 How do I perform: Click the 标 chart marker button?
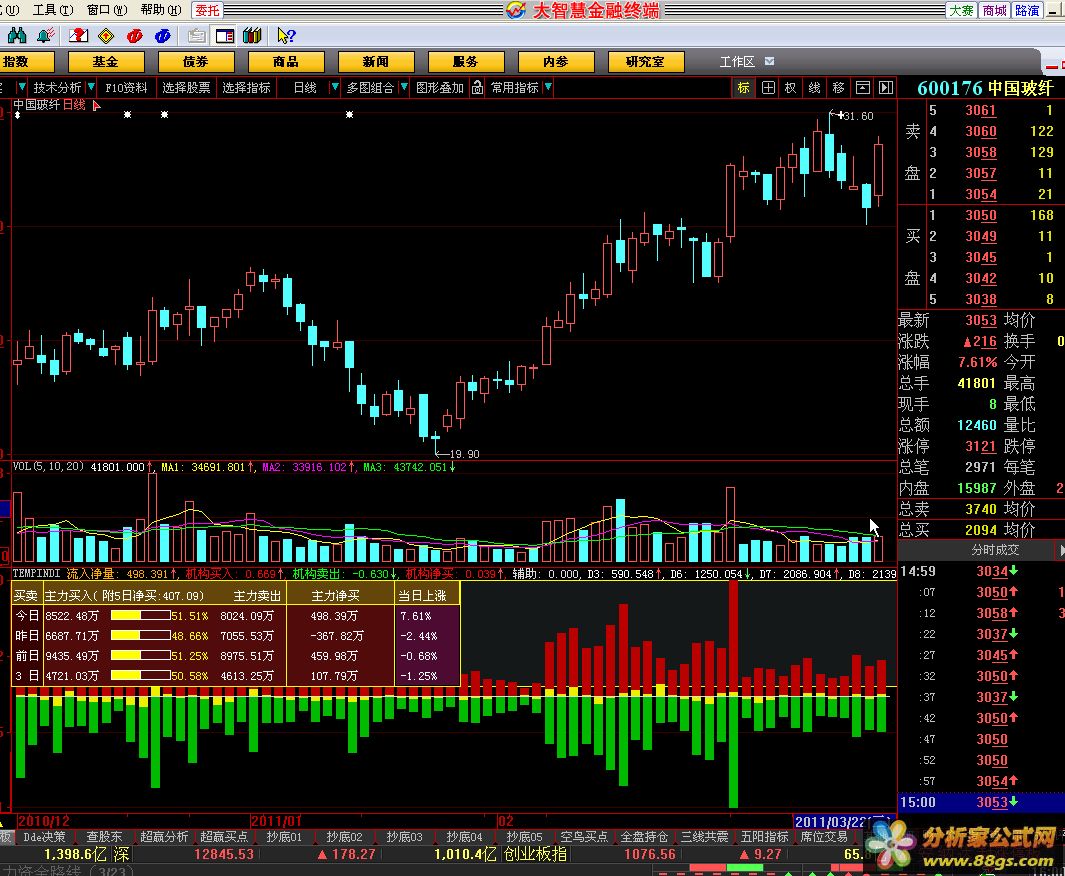pos(744,88)
